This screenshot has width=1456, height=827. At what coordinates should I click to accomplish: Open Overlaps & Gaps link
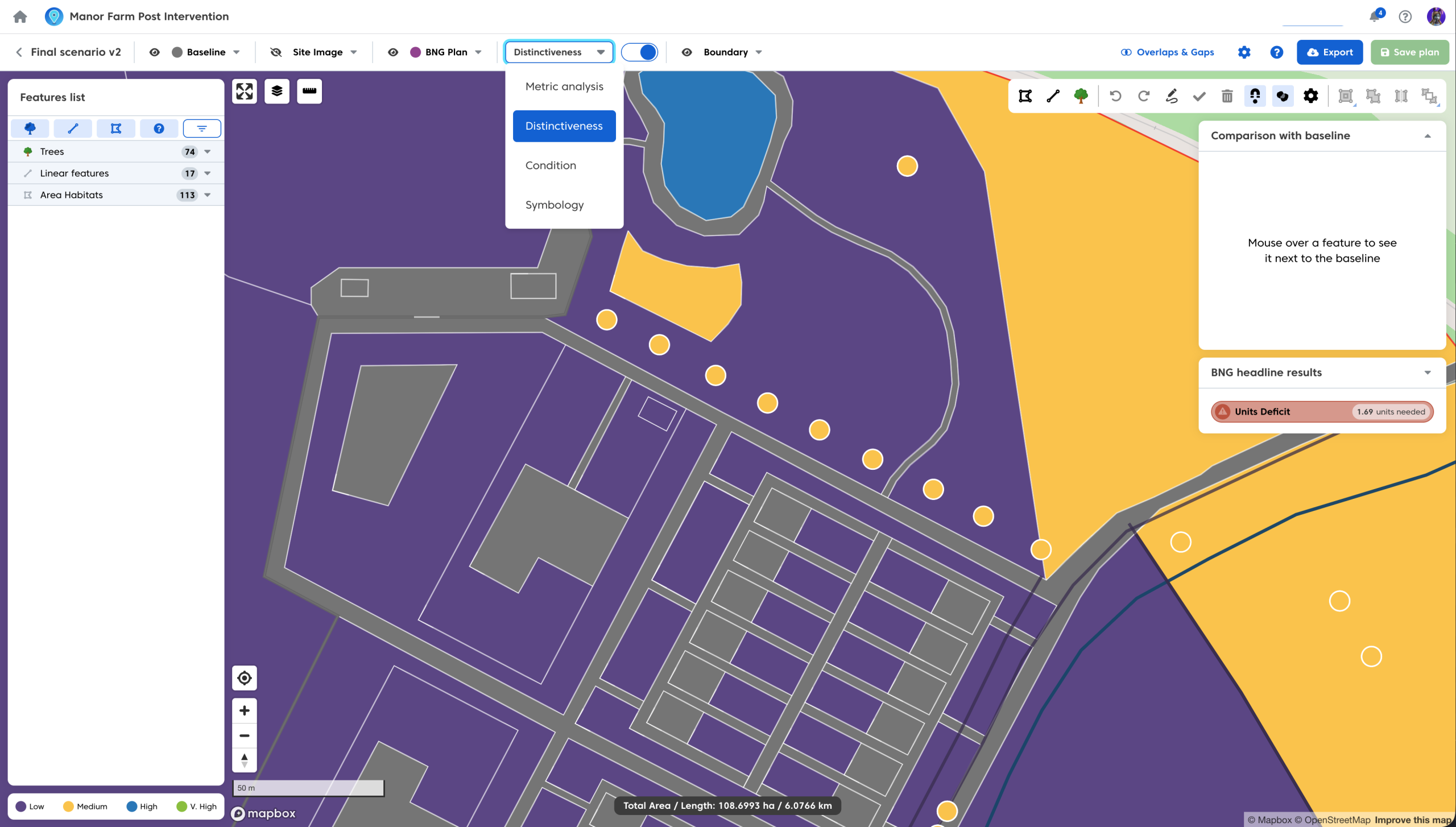[x=1167, y=52]
